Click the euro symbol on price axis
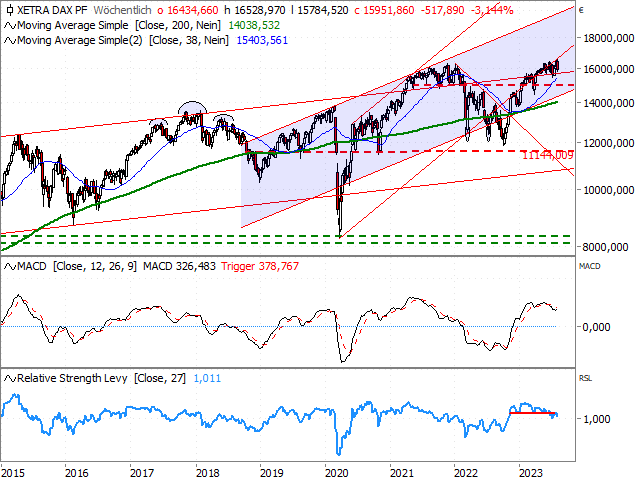The image size is (640, 480). pyautogui.click(x=581, y=10)
